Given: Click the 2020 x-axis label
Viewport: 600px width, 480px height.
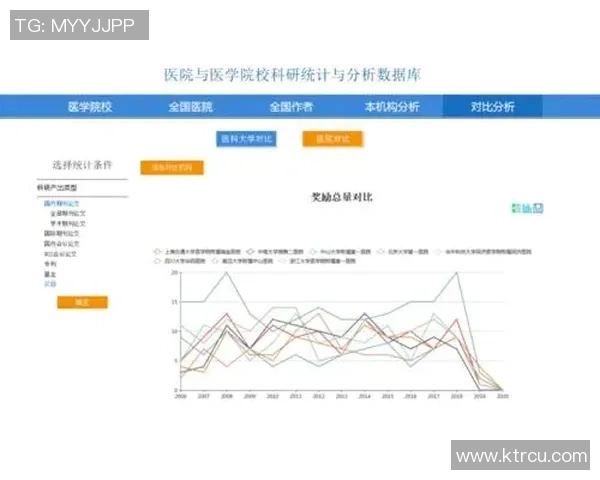Looking at the screenshot, I should (x=502, y=396).
